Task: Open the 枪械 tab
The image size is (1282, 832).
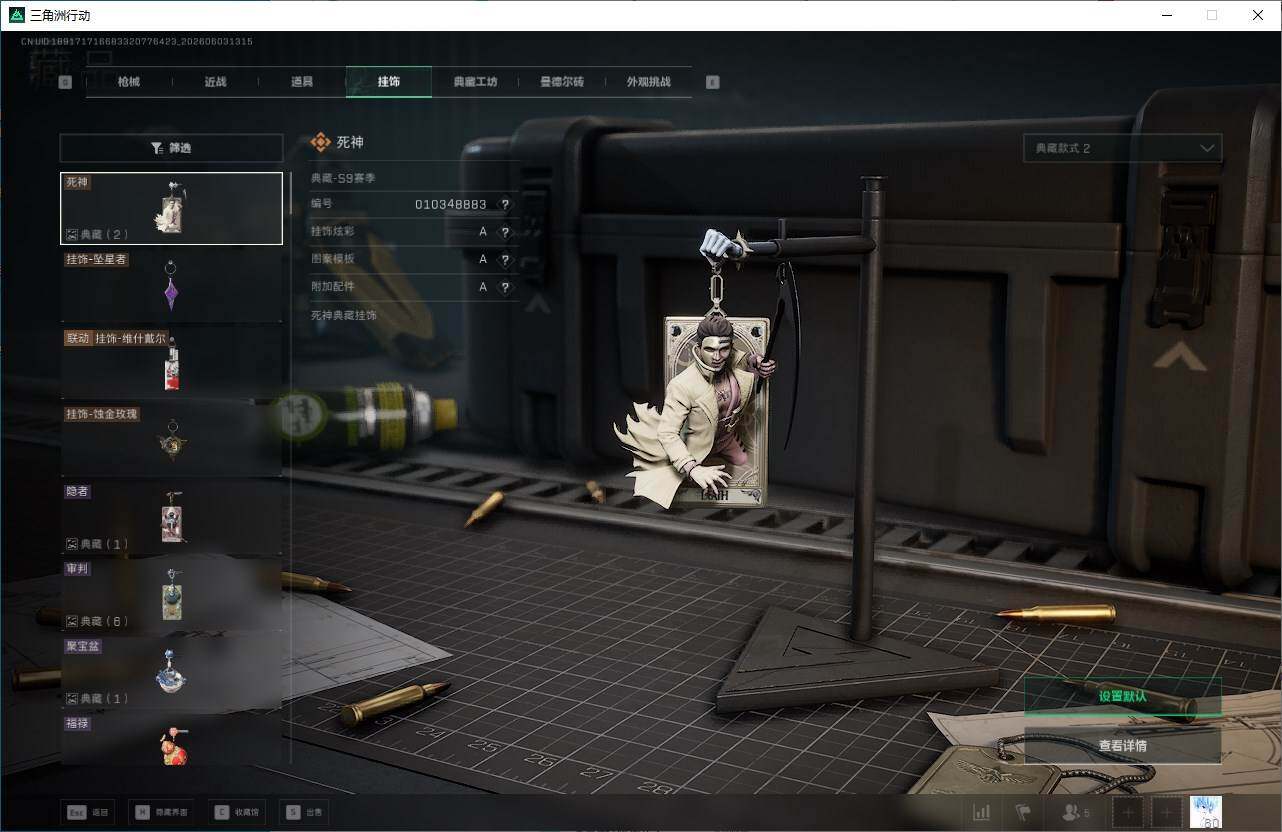Action: pyautogui.click(x=129, y=82)
